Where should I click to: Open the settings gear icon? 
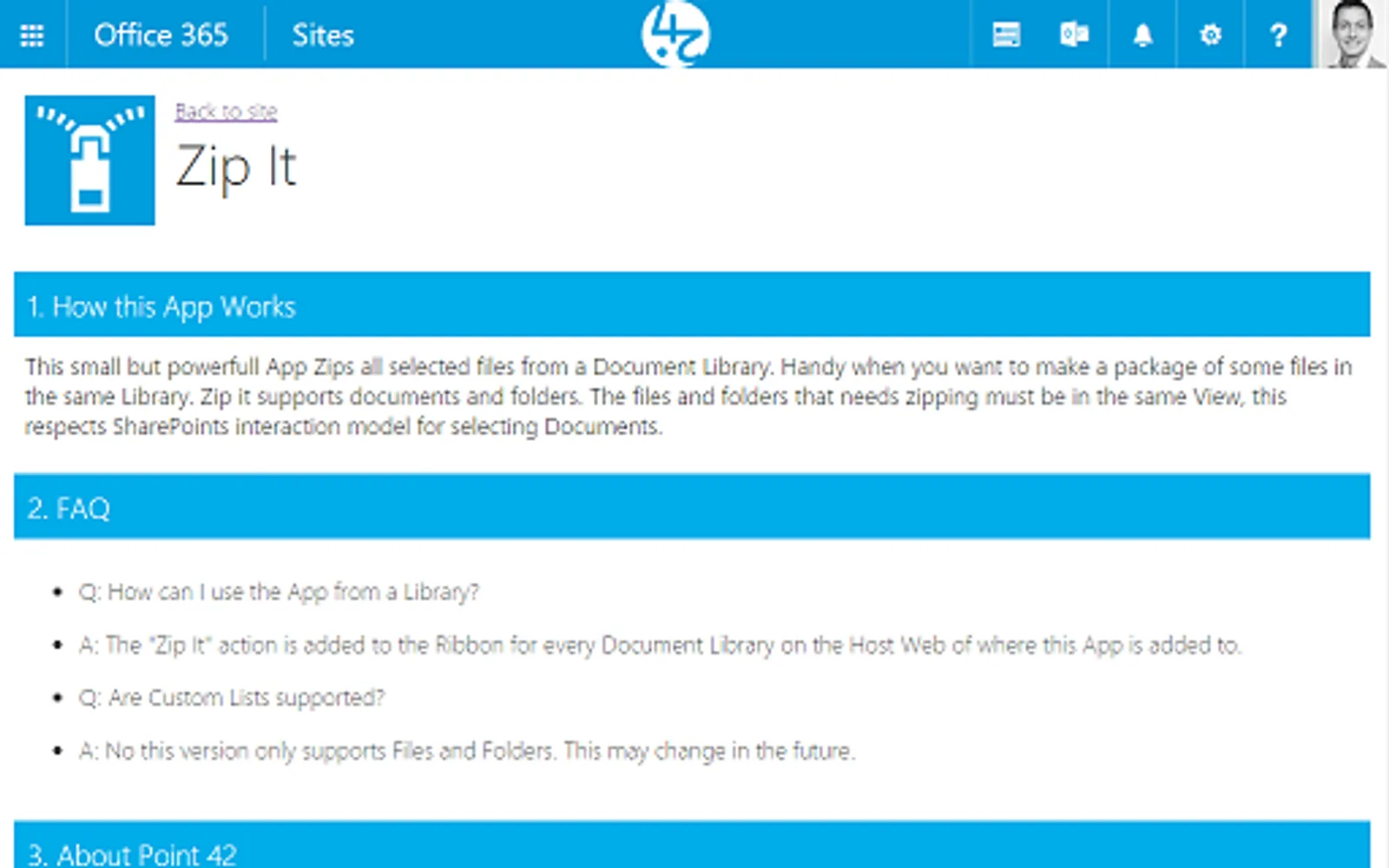[1210, 35]
